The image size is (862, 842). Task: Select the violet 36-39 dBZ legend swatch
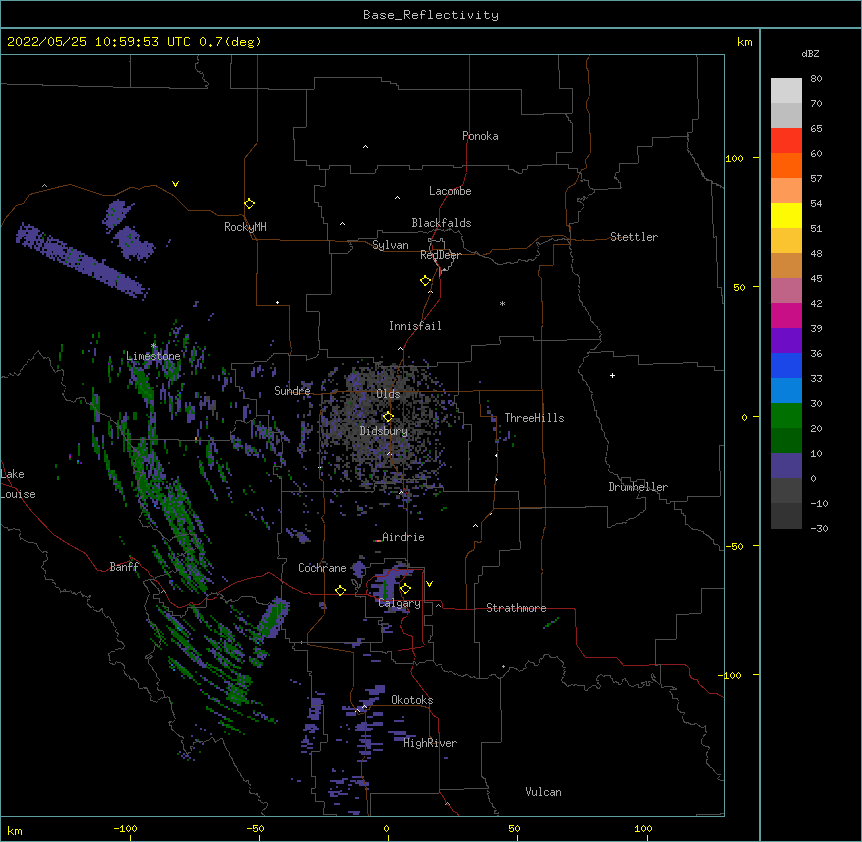[786, 341]
